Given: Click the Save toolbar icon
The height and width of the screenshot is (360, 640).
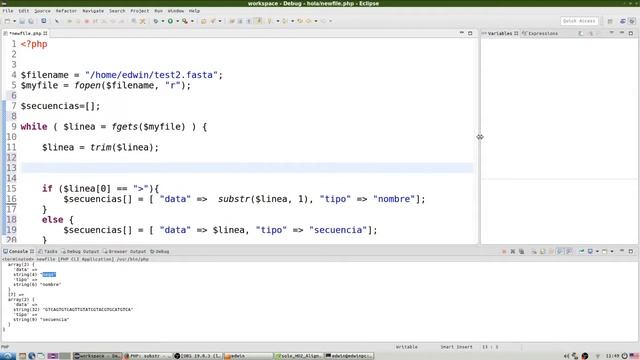Looking at the screenshot, I should tap(22, 21).
